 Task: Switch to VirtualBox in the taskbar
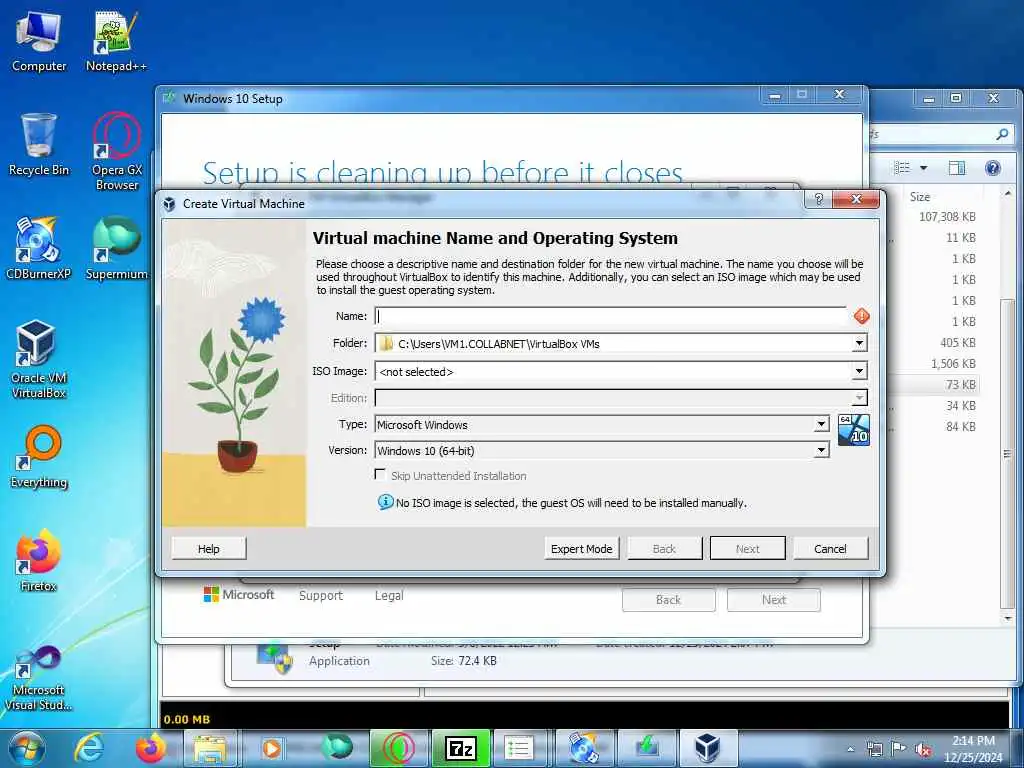pos(707,748)
